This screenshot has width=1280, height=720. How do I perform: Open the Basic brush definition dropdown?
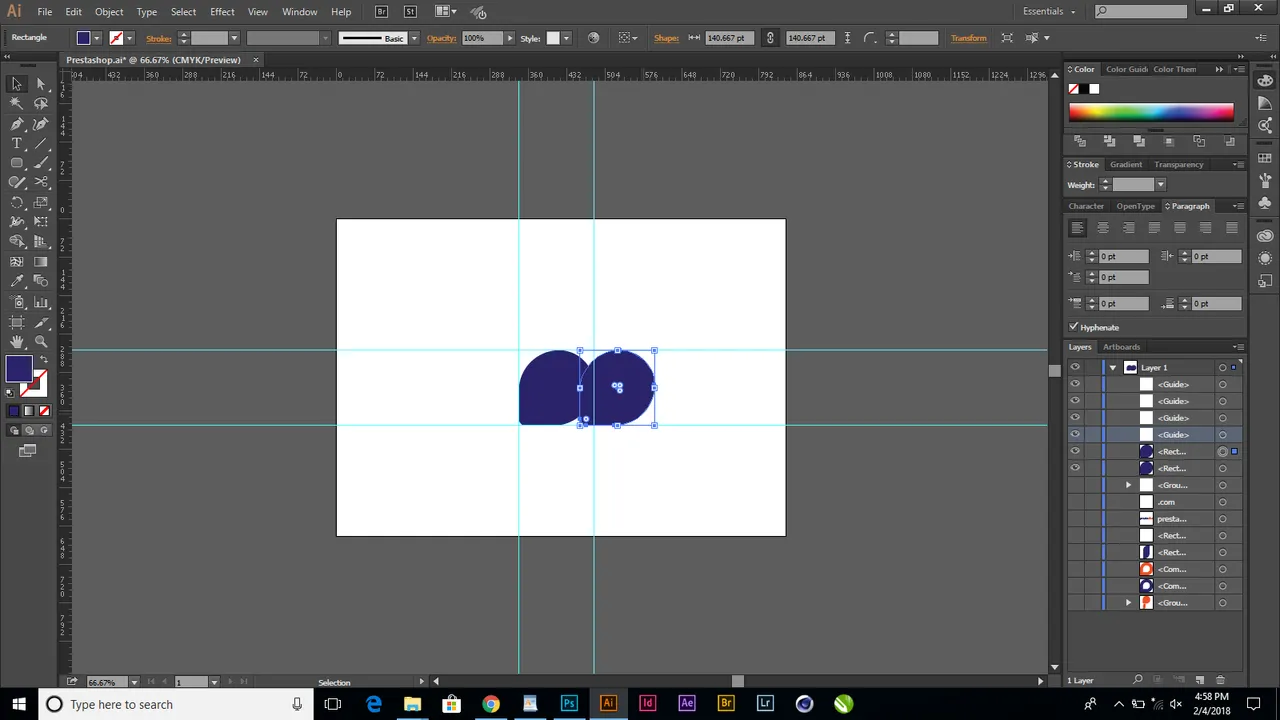tap(414, 38)
